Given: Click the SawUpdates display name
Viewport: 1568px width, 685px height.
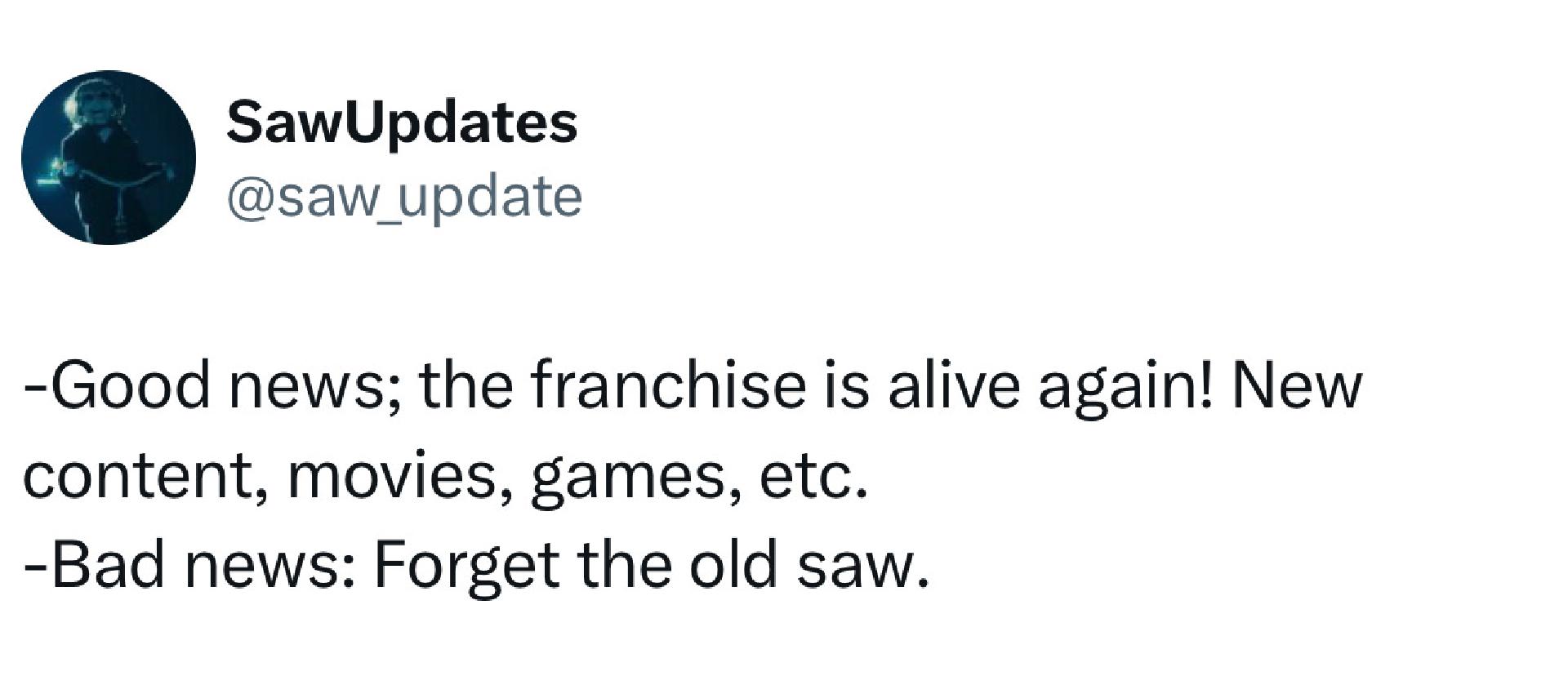Looking at the screenshot, I should (x=403, y=124).
